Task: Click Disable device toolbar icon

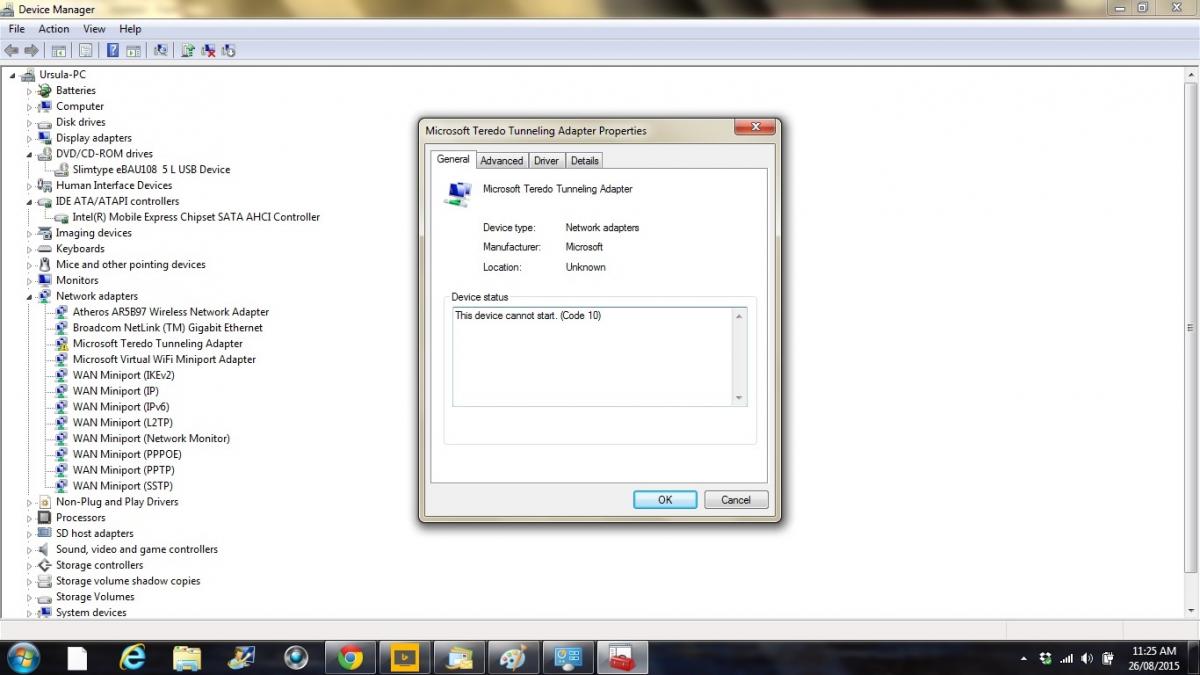Action: pos(229,50)
